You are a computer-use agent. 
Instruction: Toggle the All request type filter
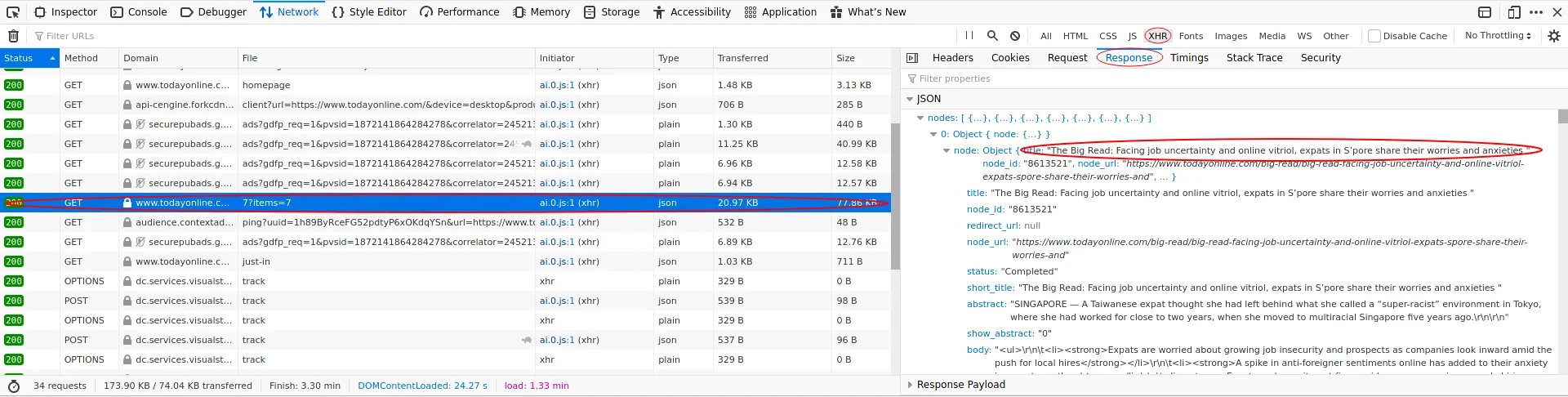tap(1045, 36)
